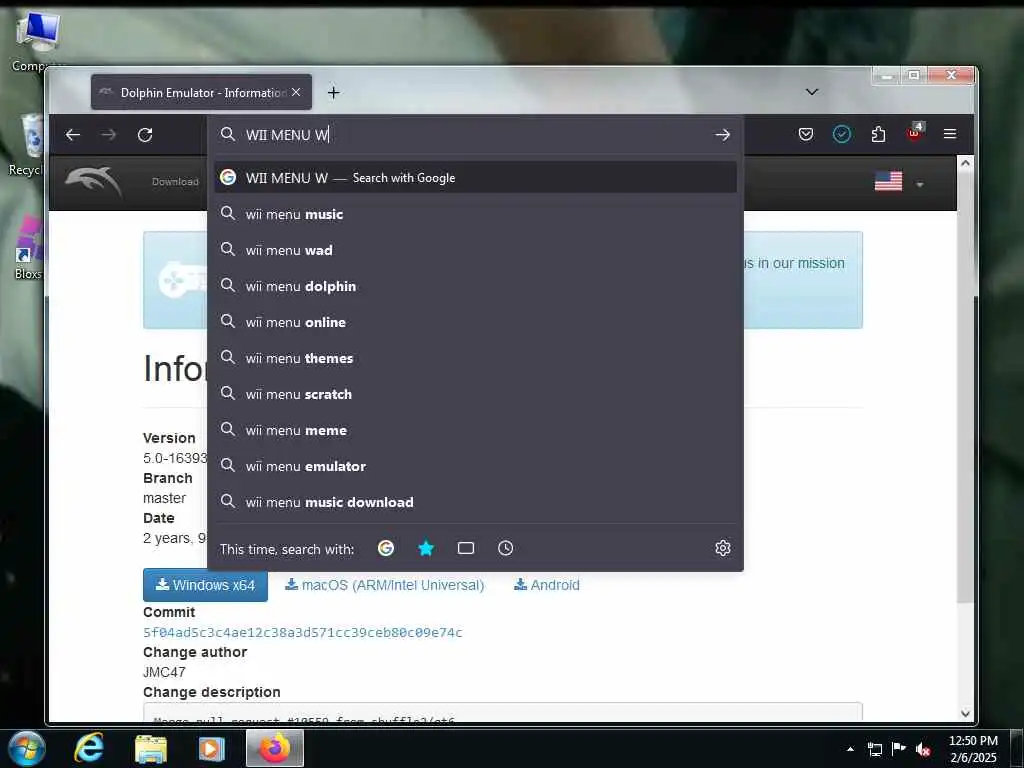The height and width of the screenshot is (768, 1024).
Task: Open a new tab with the plus button
Action: 334,93
